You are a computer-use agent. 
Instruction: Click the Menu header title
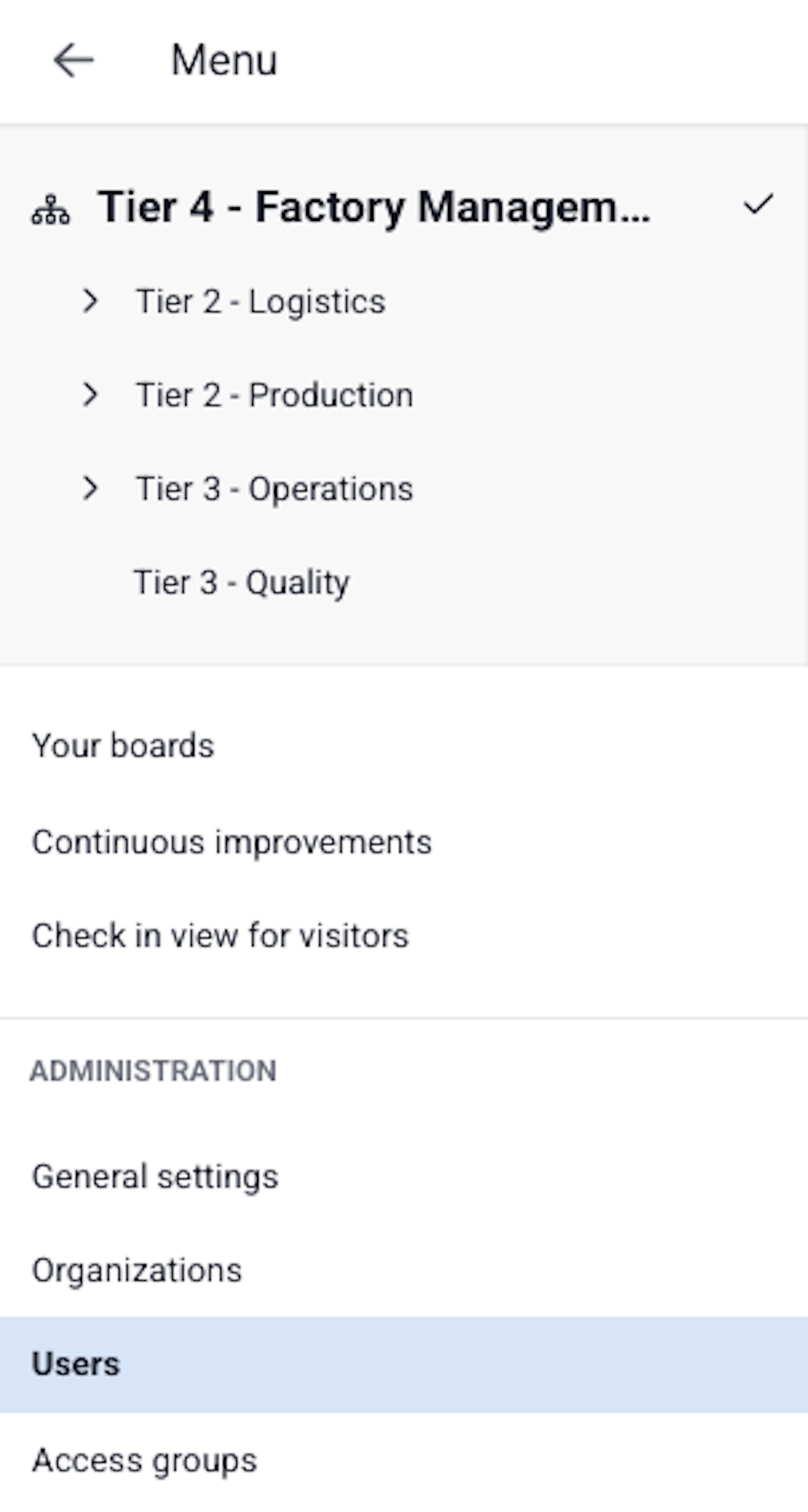pos(223,60)
